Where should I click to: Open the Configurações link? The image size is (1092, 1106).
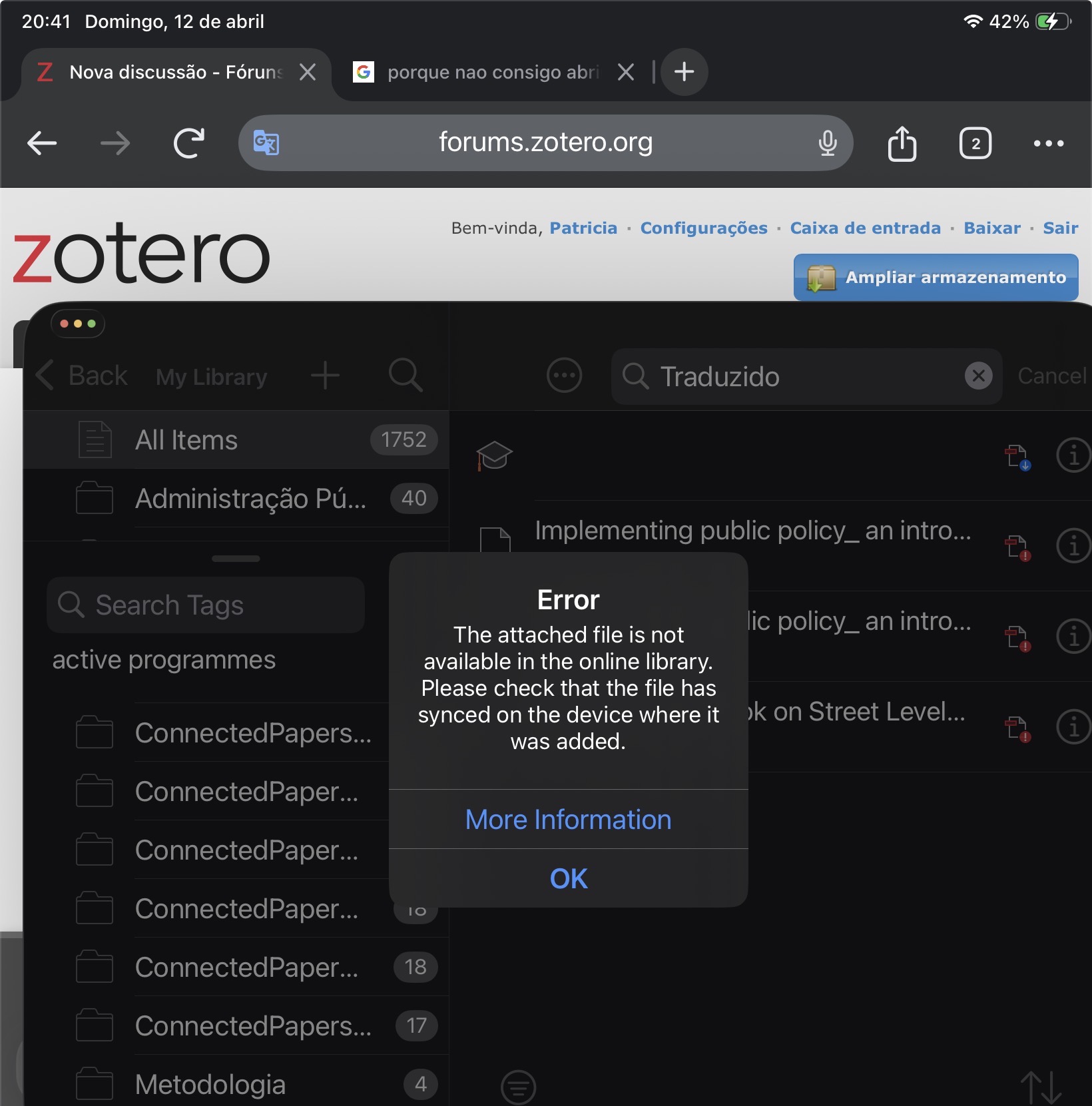tap(704, 228)
